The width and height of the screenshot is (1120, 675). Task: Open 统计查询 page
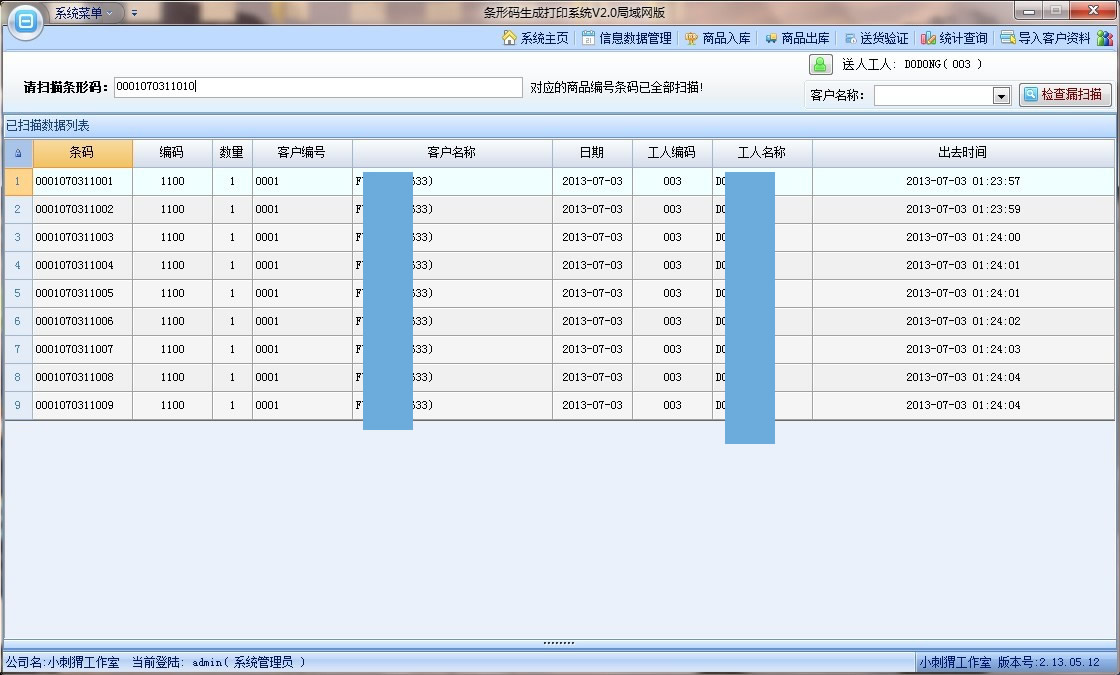(x=954, y=38)
